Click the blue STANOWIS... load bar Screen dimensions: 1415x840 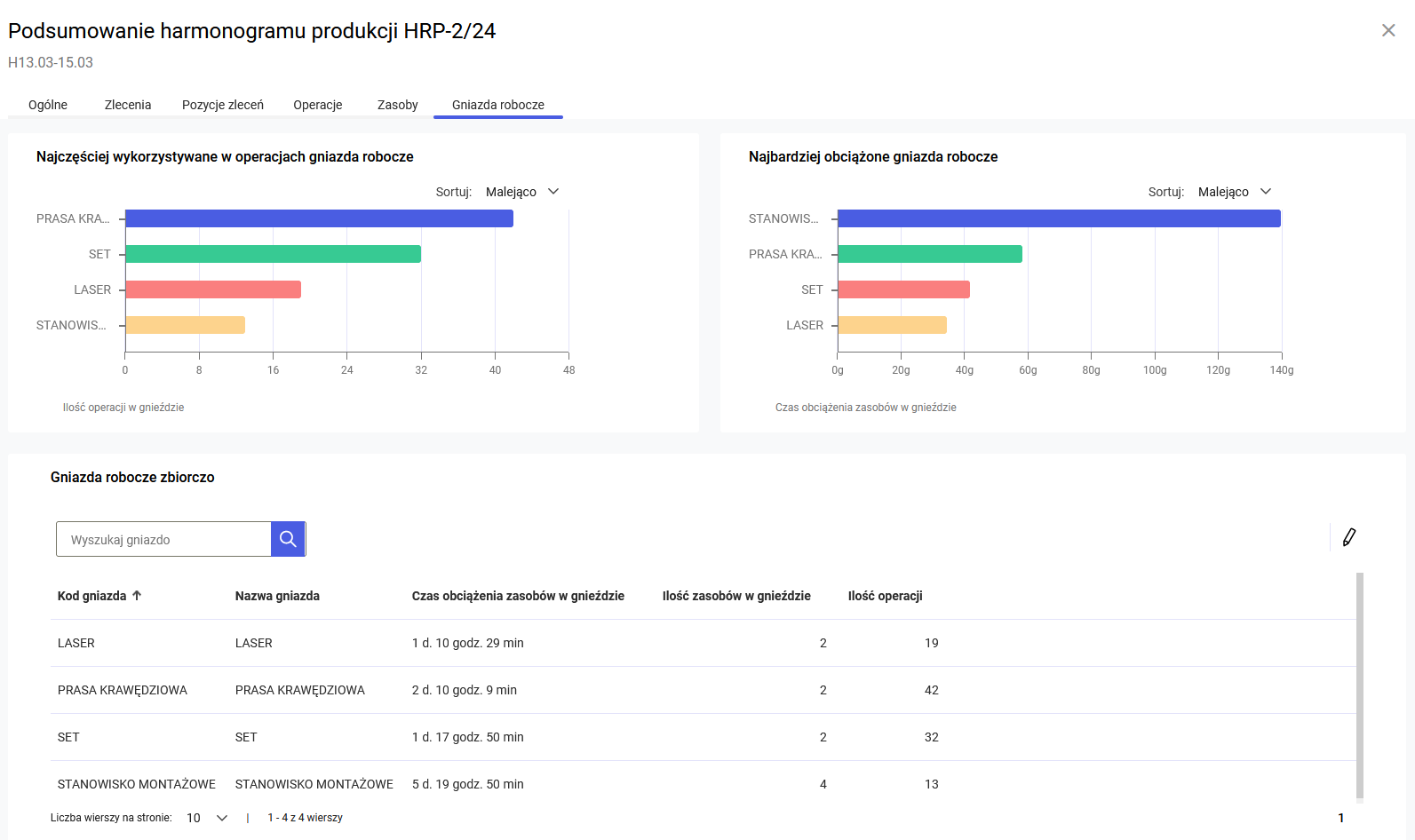tap(1059, 218)
